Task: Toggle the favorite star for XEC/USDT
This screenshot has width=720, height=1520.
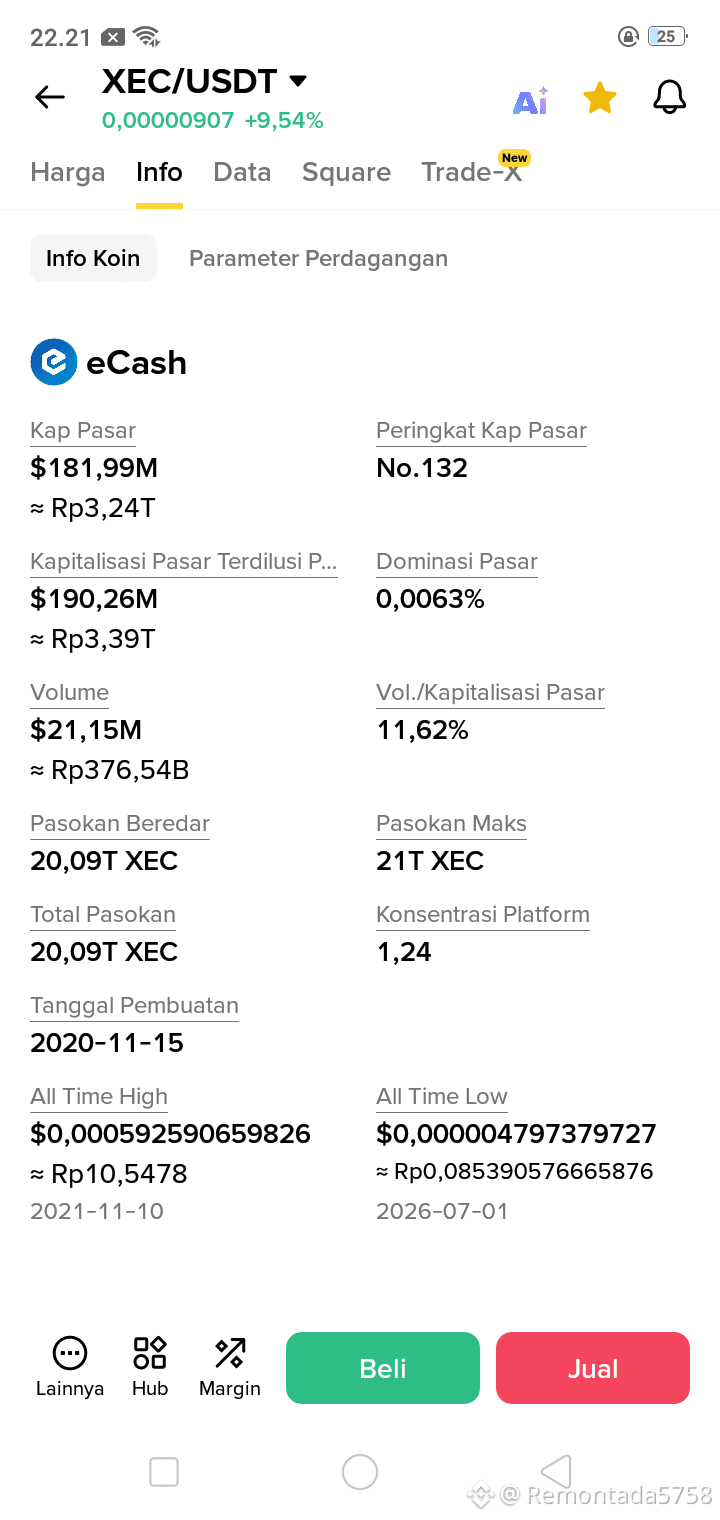Action: pos(599,98)
